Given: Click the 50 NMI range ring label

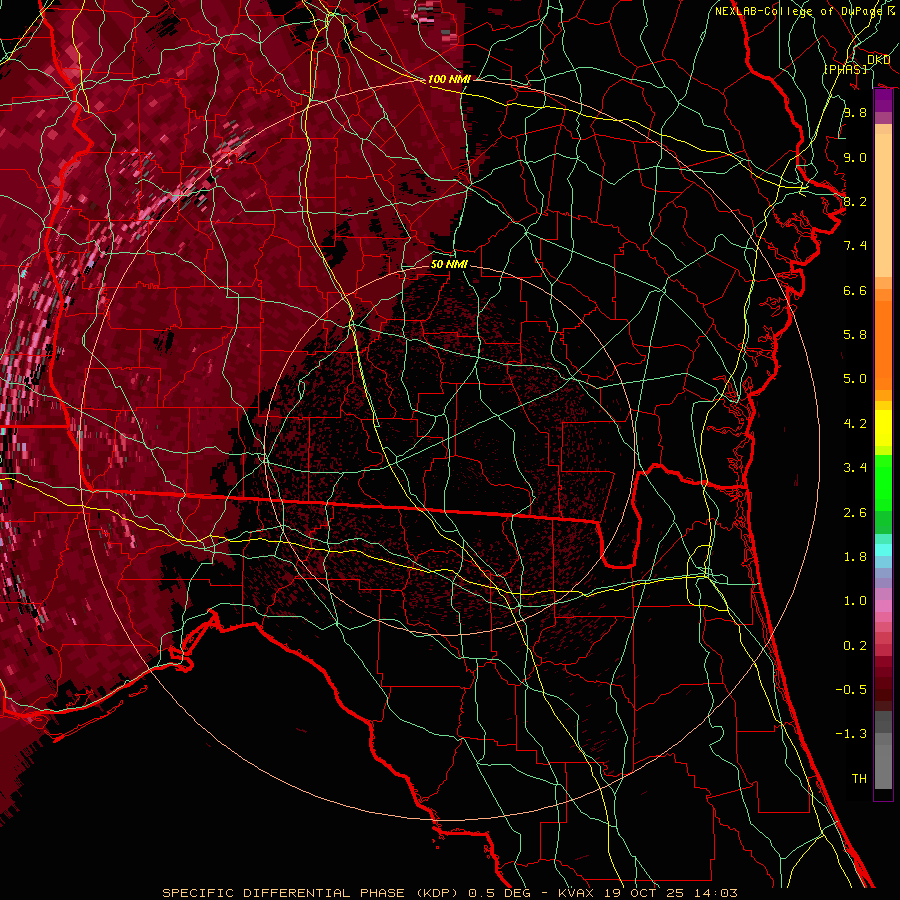Looking at the screenshot, I should [x=449, y=264].
